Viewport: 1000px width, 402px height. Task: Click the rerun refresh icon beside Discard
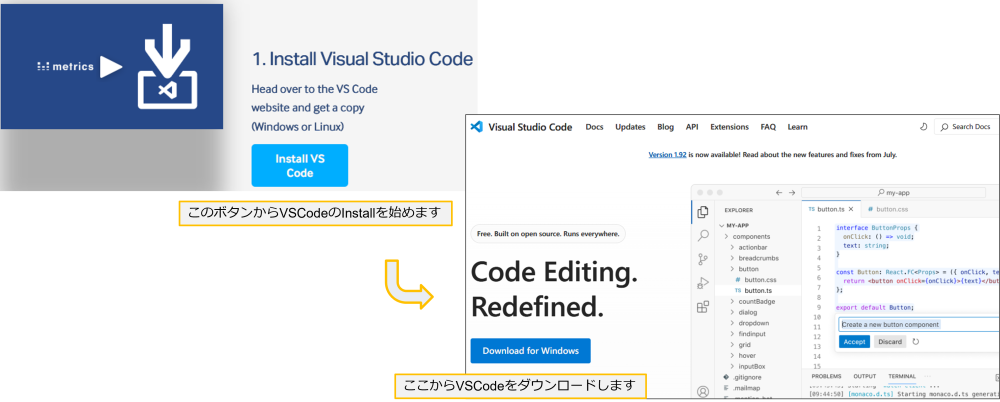click(916, 341)
